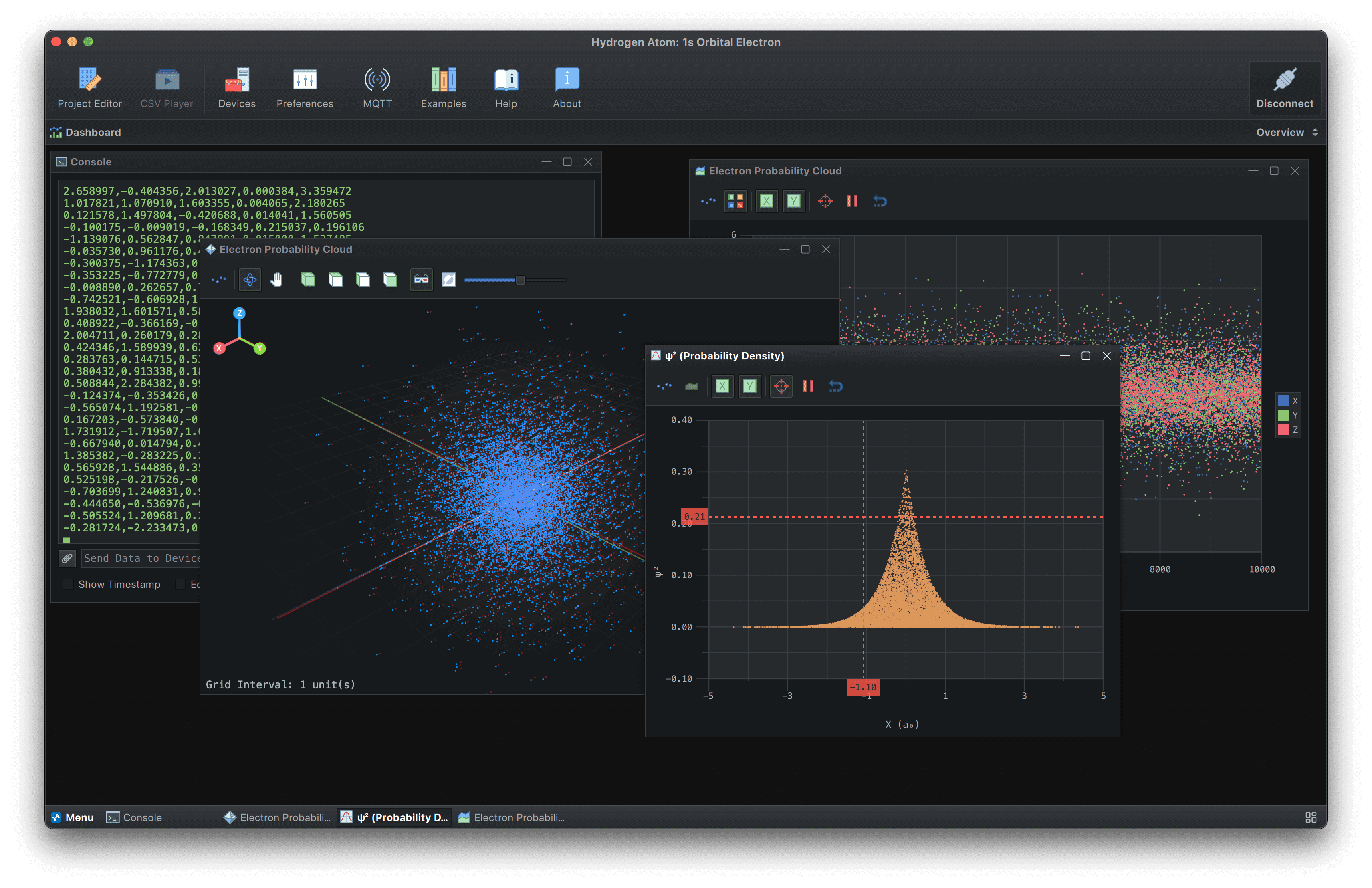Screen dimensions: 1372x888
Task: Open the Examples browser
Action: coord(443,88)
